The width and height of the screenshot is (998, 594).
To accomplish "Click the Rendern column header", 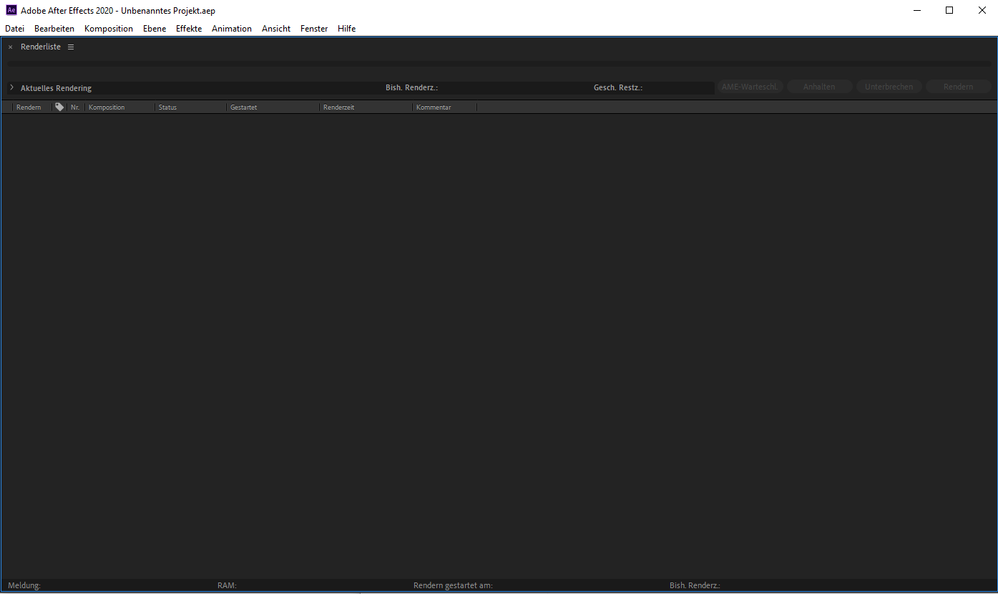I will 29,107.
